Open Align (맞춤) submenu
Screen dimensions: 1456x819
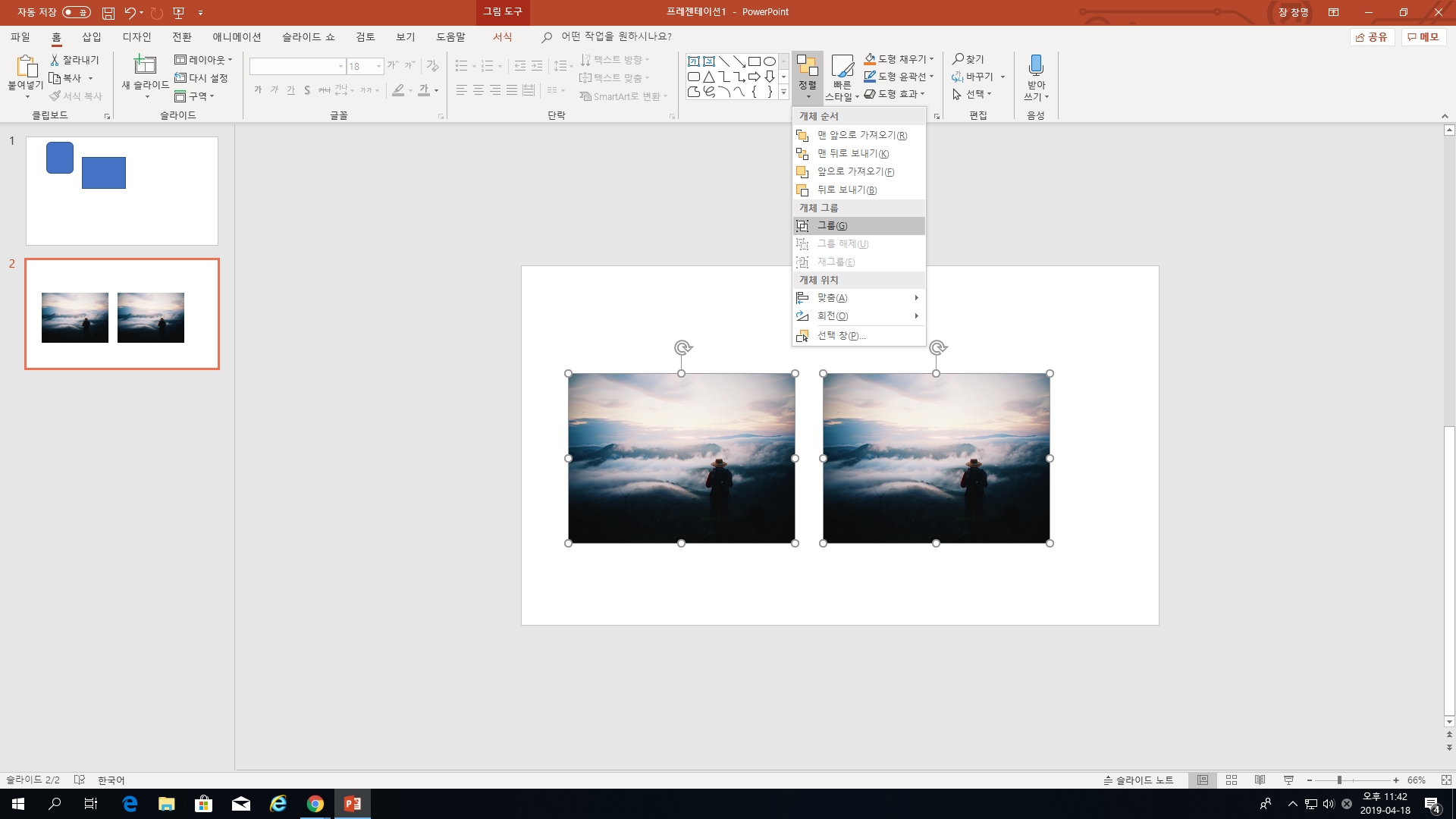point(858,298)
